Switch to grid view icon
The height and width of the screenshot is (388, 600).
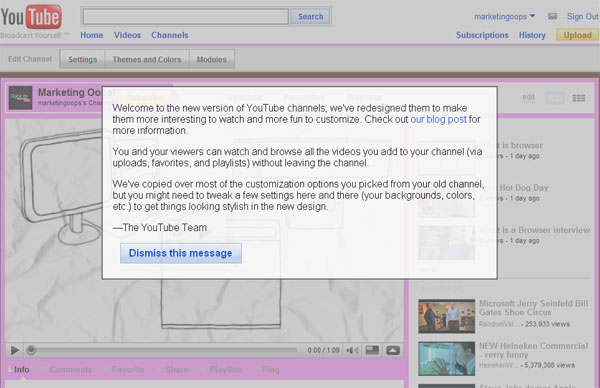pyautogui.click(x=579, y=98)
